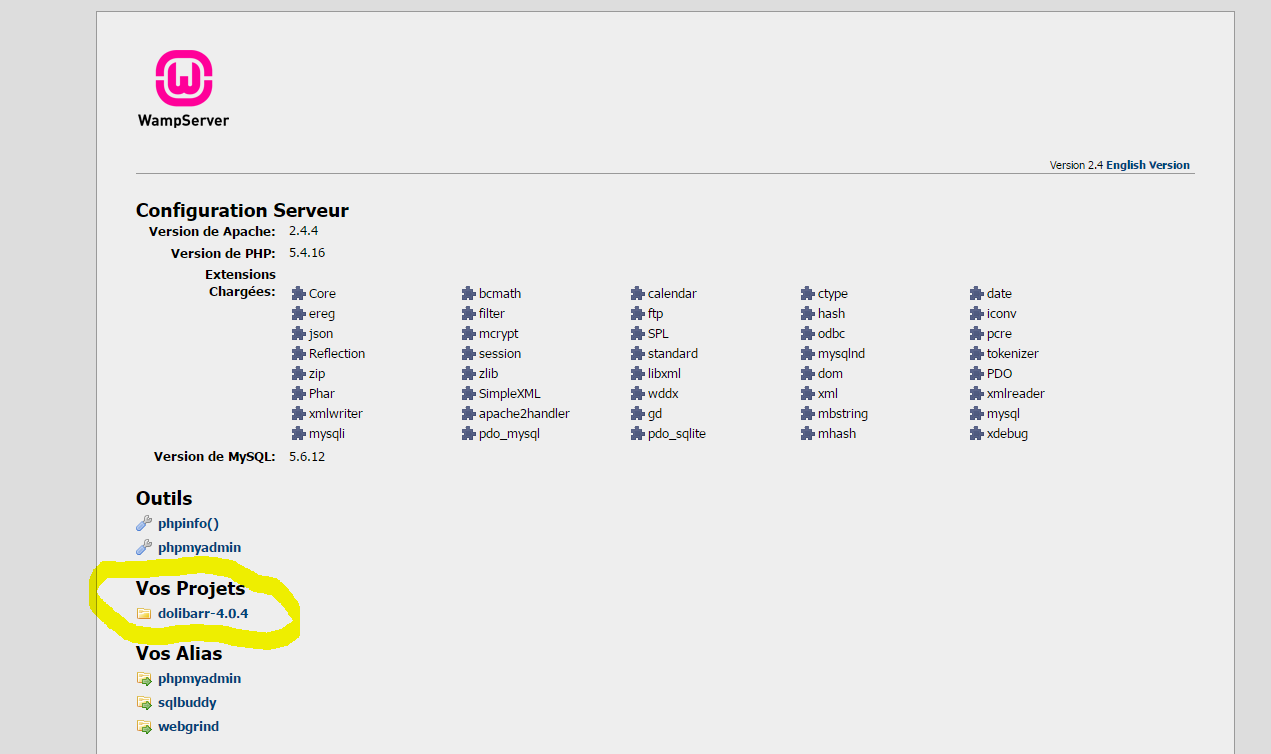This screenshot has width=1271, height=754.
Task: Switch to the English Version link
Action: click(x=1148, y=165)
